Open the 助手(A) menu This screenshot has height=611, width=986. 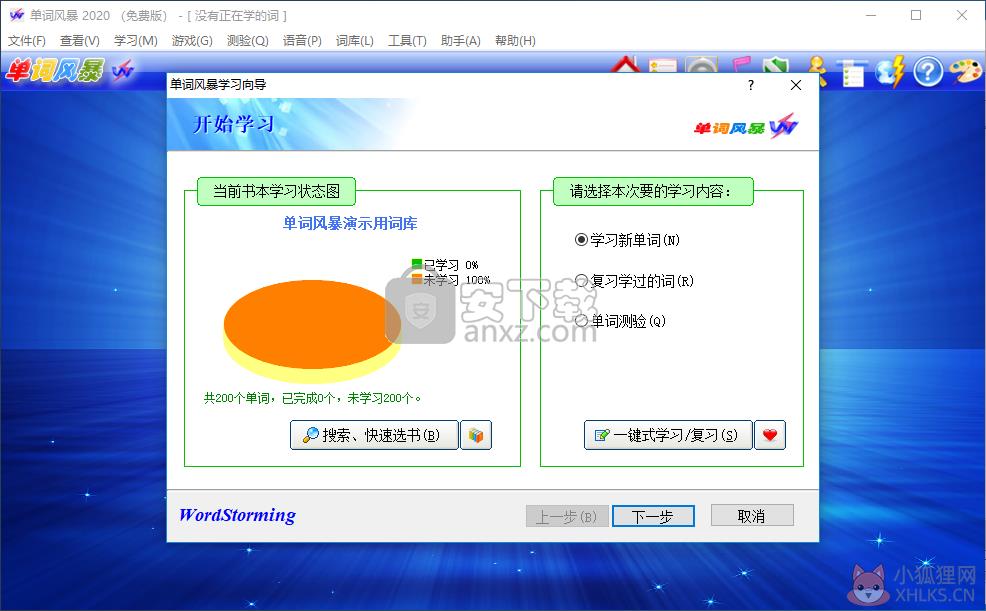tap(460, 41)
